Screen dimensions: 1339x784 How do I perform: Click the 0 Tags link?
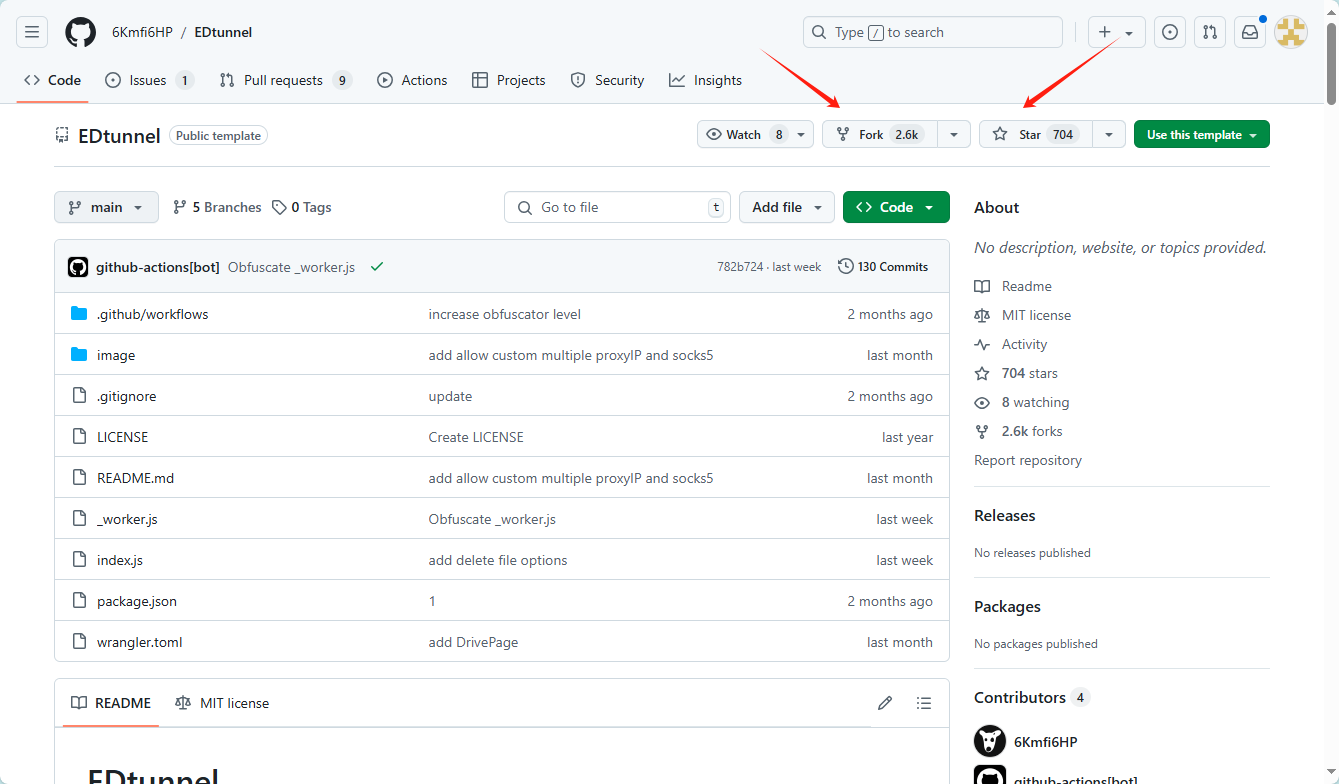pos(302,207)
